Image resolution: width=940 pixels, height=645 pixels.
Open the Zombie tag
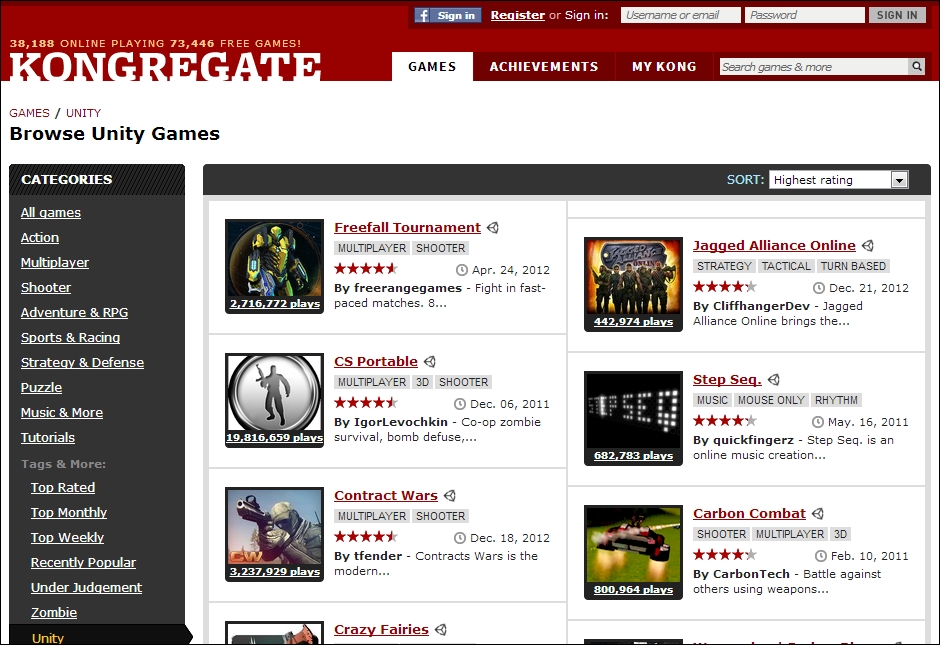[54, 613]
